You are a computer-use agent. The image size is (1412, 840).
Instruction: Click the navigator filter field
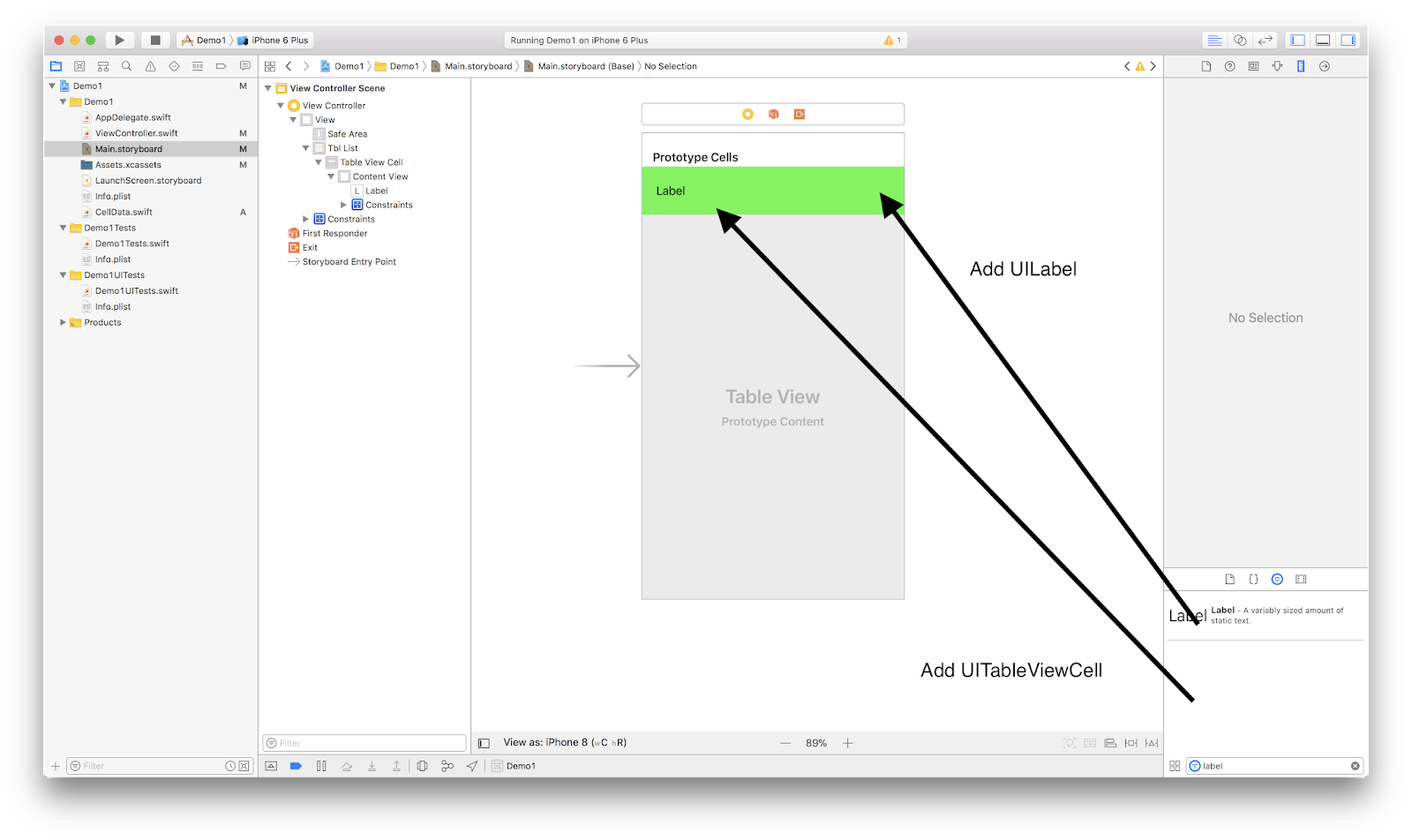[160, 766]
